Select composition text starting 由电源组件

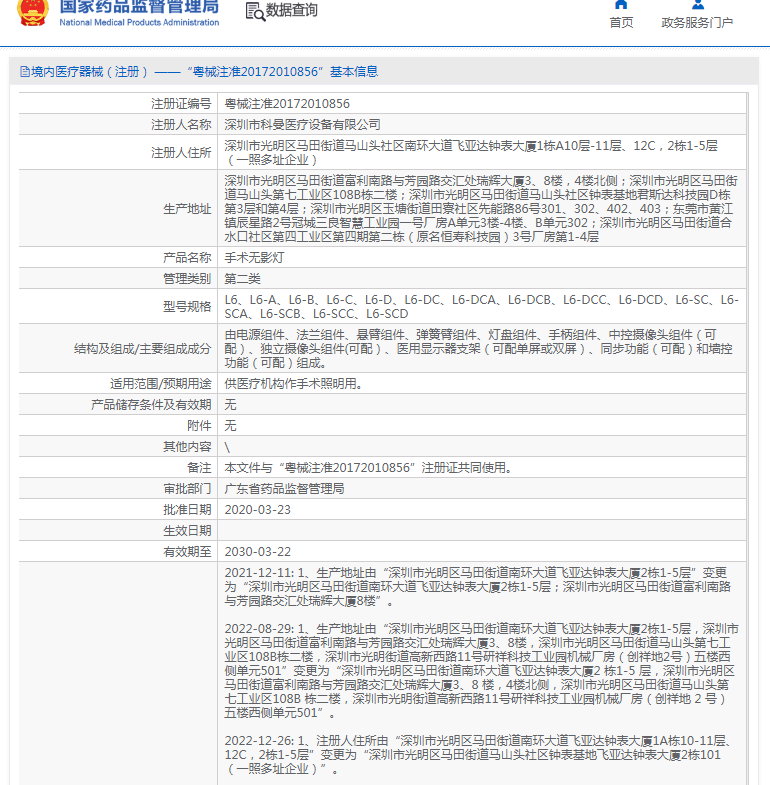click(x=479, y=349)
